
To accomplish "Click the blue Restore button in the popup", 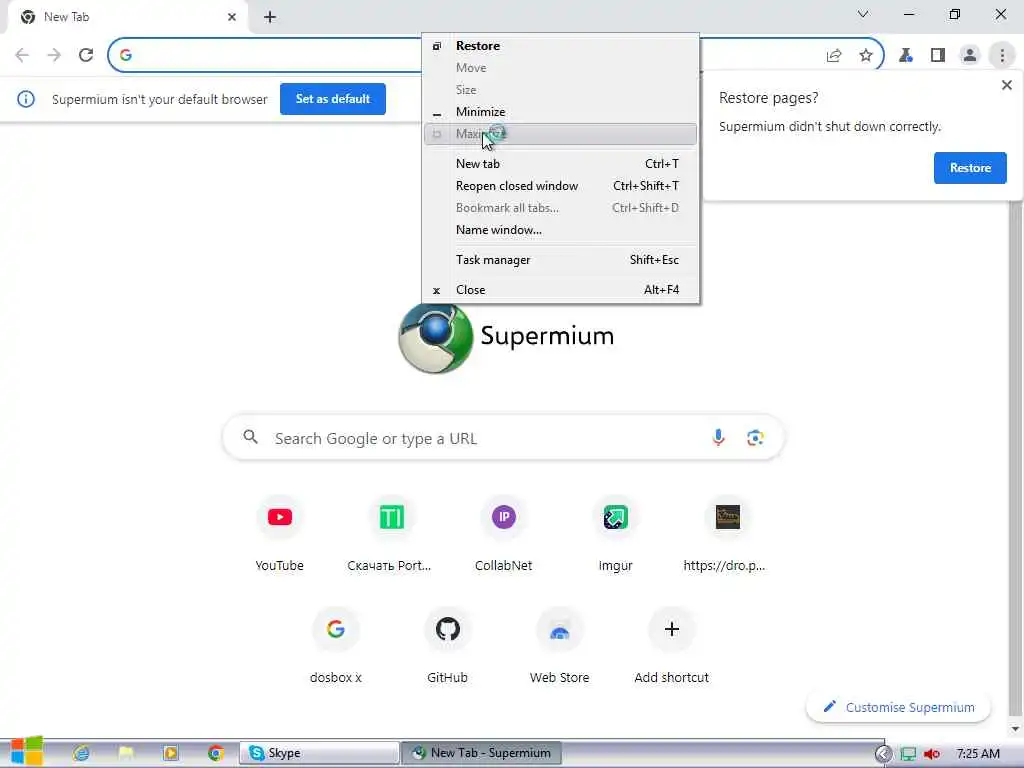I will pos(970,168).
